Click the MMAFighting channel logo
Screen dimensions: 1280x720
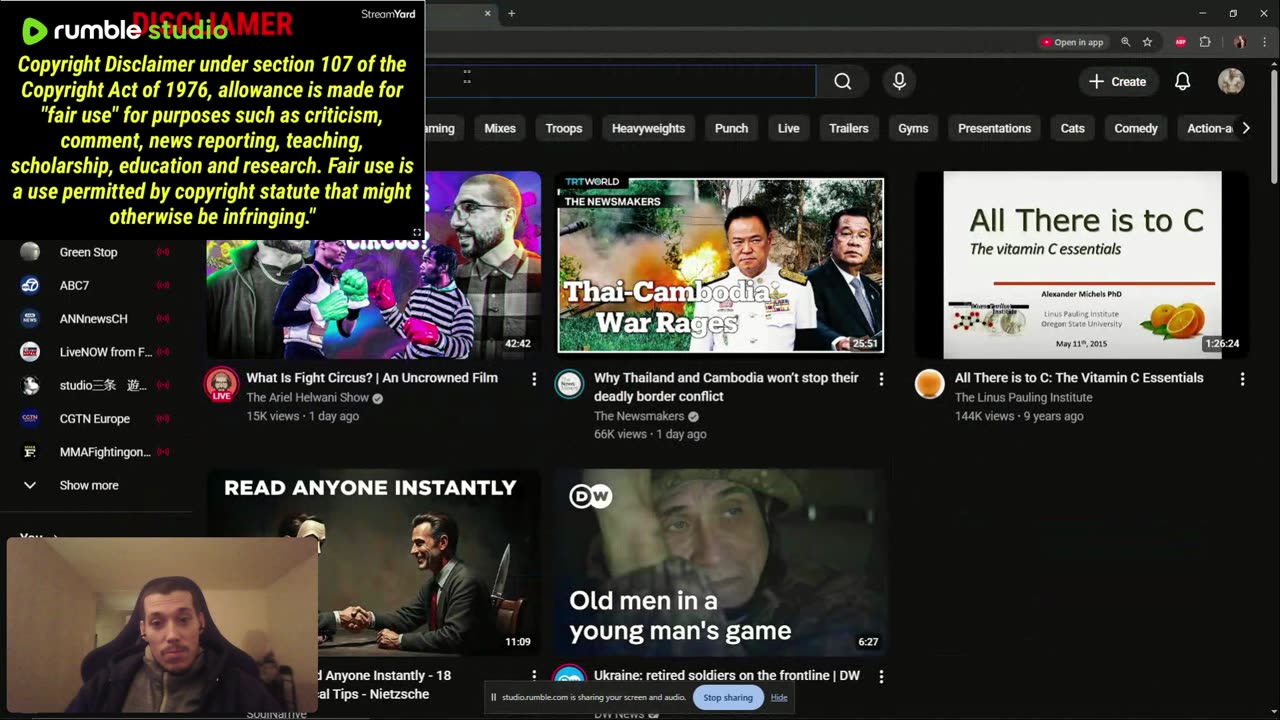tap(30, 452)
